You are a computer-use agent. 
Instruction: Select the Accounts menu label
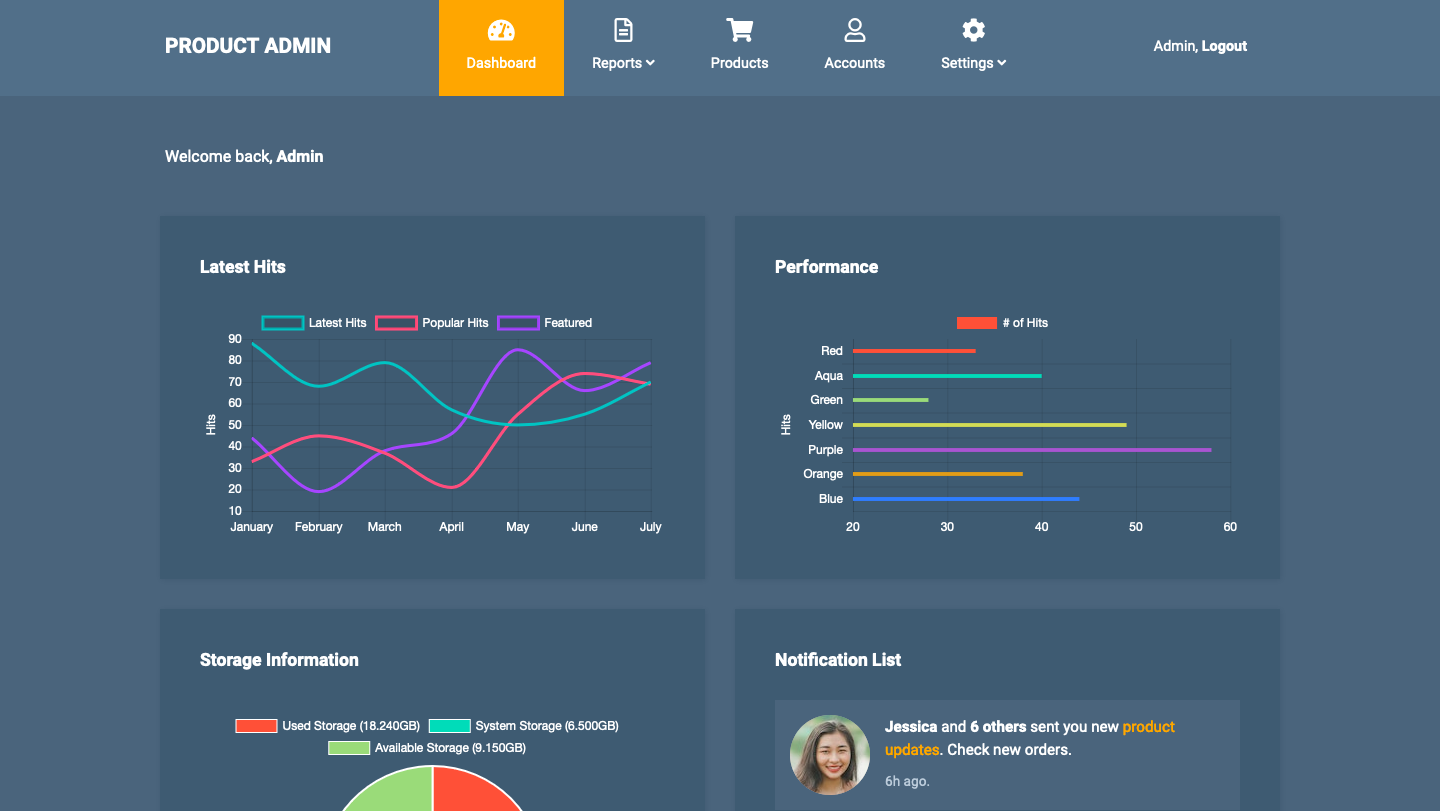click(x=854, y=63)
